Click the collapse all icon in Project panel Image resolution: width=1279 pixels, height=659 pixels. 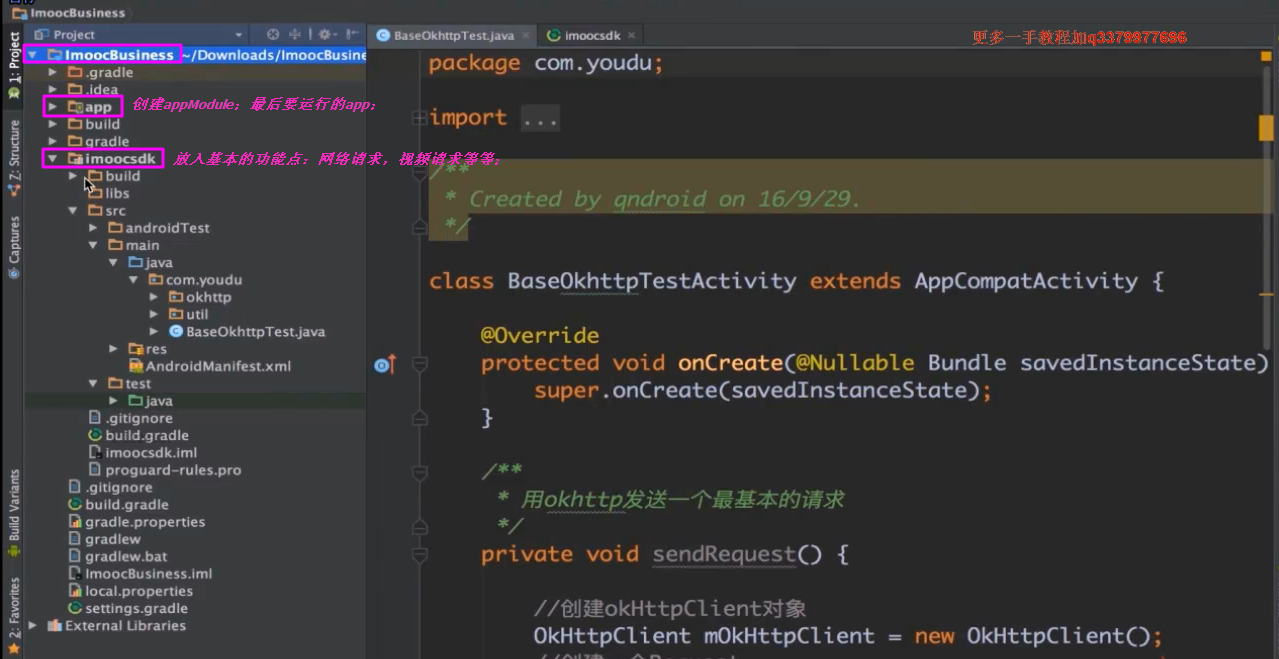pos(295,35)
